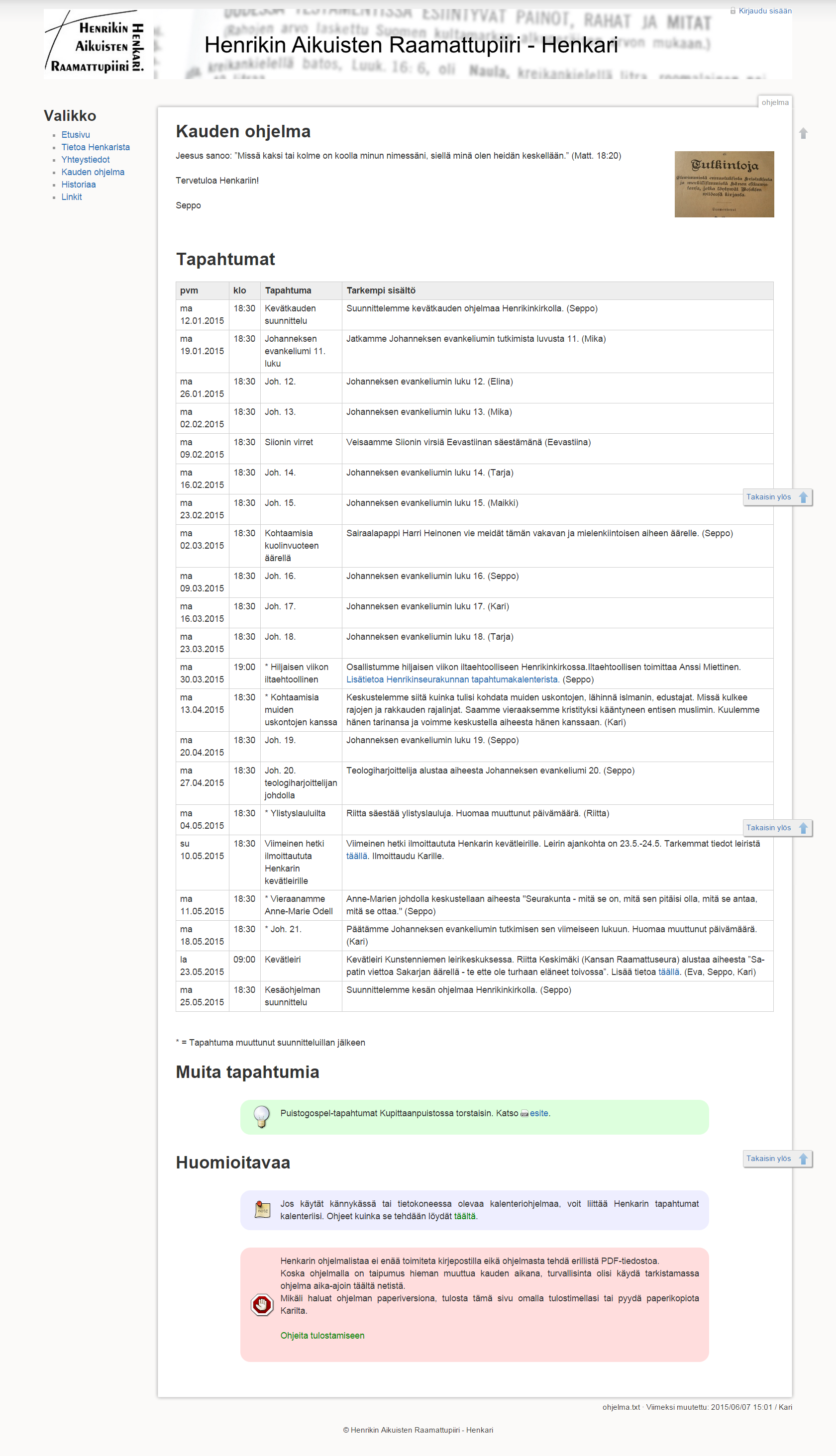This screenshot has width=836, height=1456.
Task: Click the 'Kauden ohjelma' page heading
Action: [243, 131]
